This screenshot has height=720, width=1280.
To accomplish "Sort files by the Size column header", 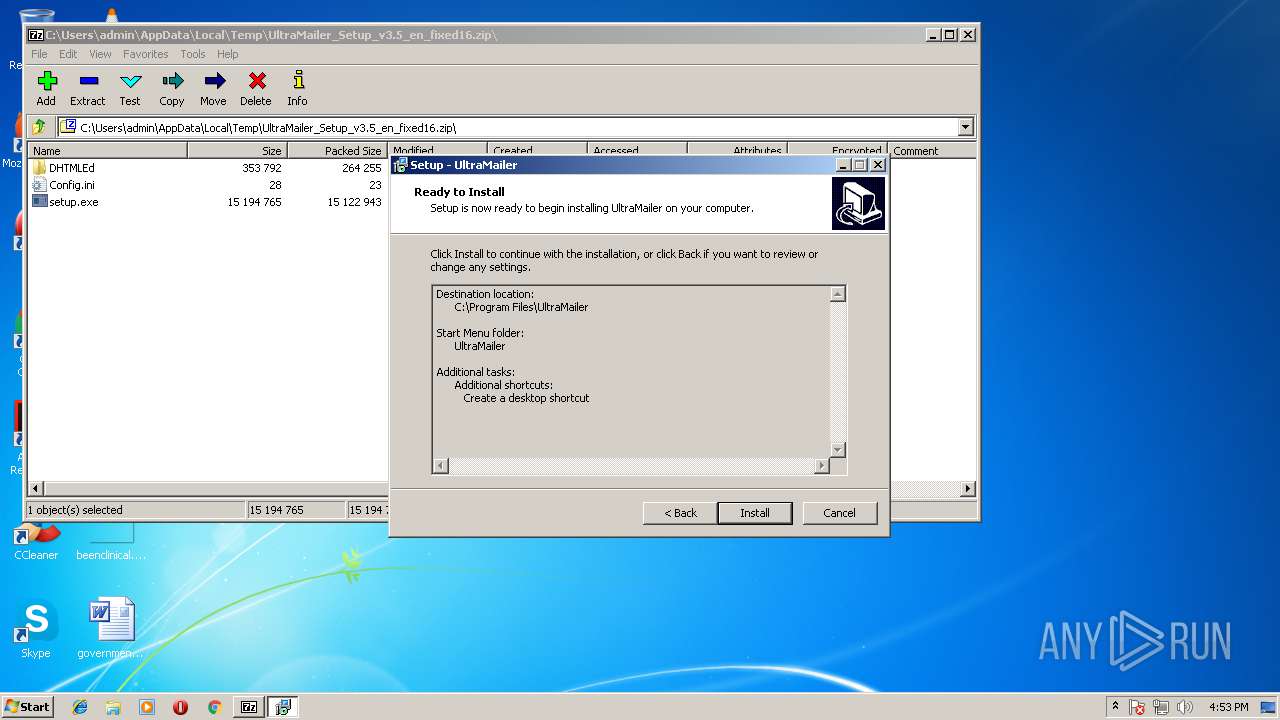I will coord(238,151).
